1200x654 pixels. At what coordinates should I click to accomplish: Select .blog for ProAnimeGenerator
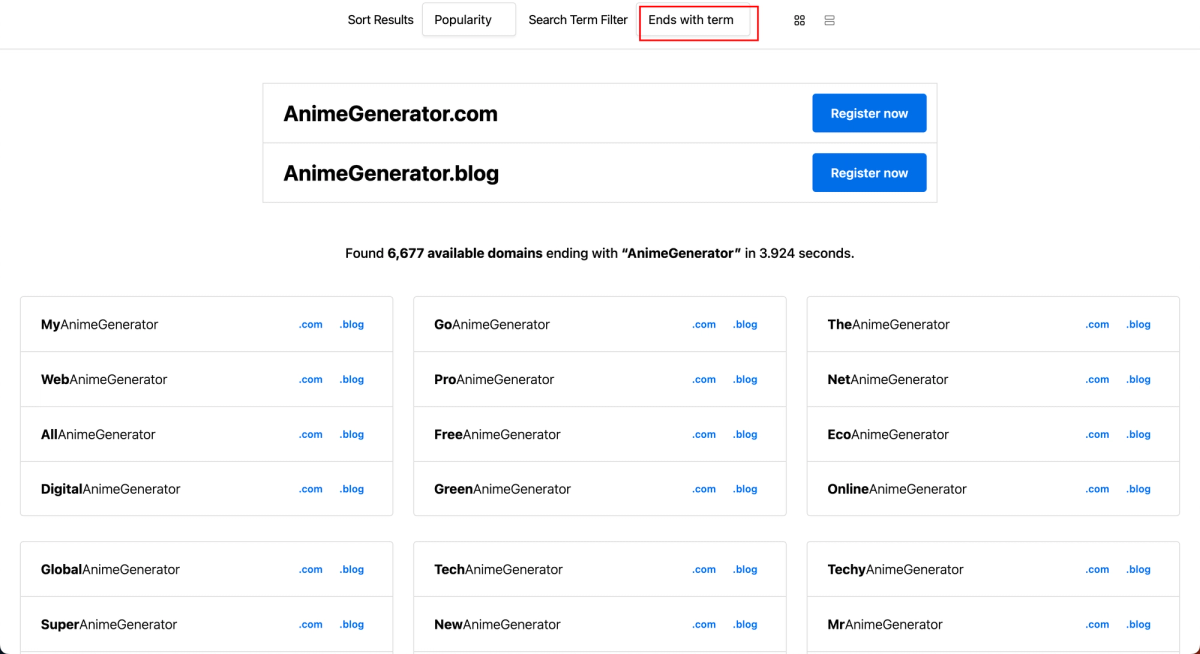tap(745, 380)
